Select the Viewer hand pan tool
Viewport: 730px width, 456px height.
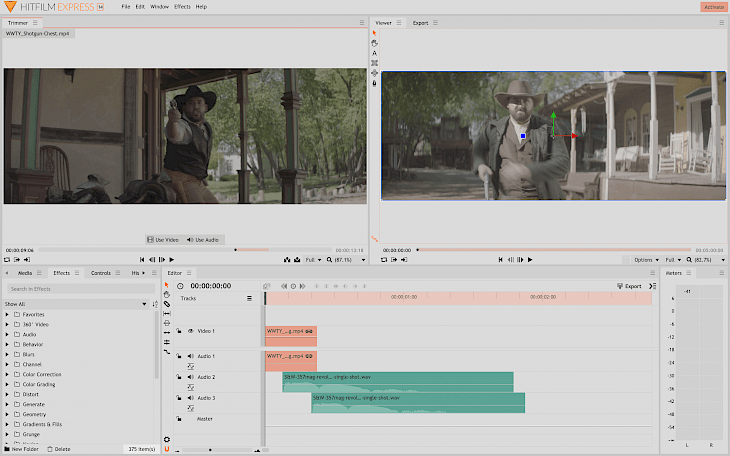point(374,43)
